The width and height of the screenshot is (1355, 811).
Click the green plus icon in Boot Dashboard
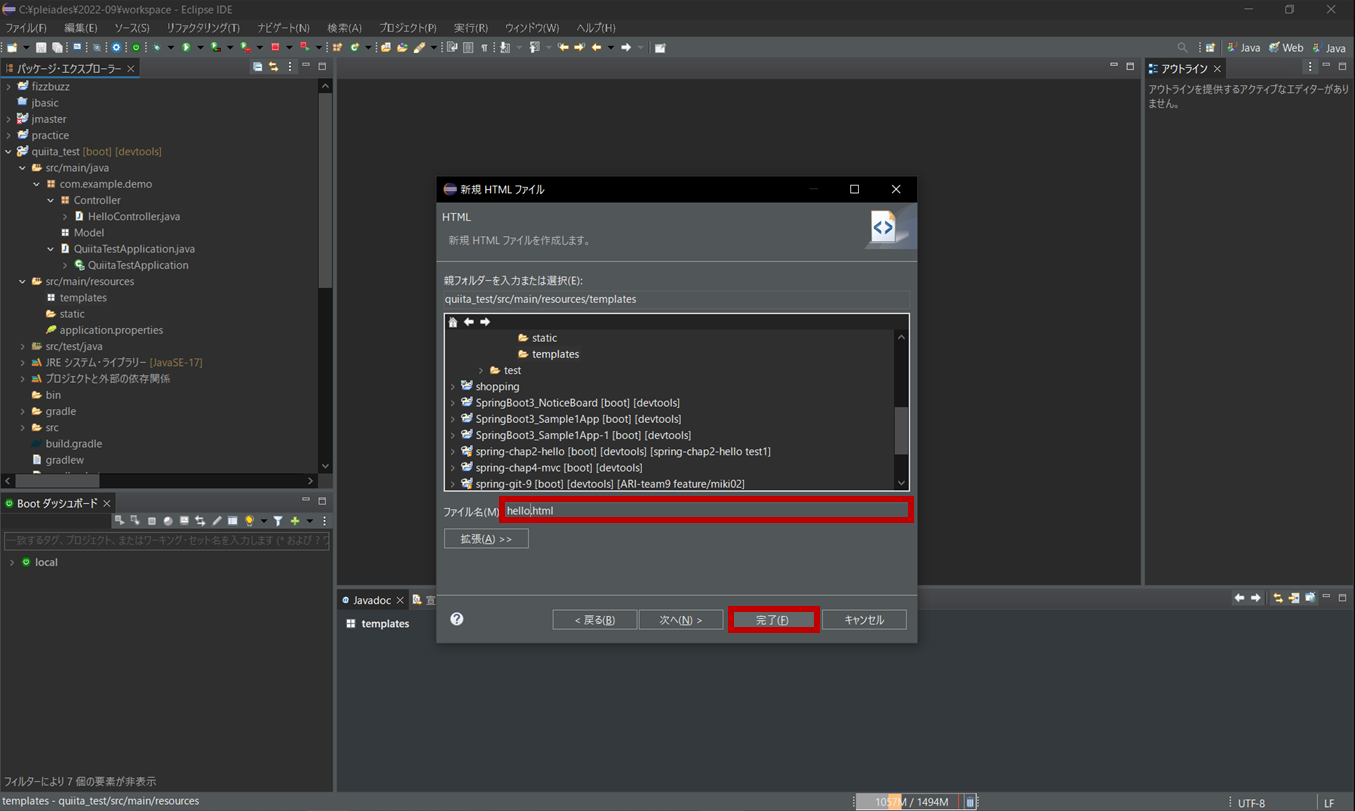[x=295, y=521]
